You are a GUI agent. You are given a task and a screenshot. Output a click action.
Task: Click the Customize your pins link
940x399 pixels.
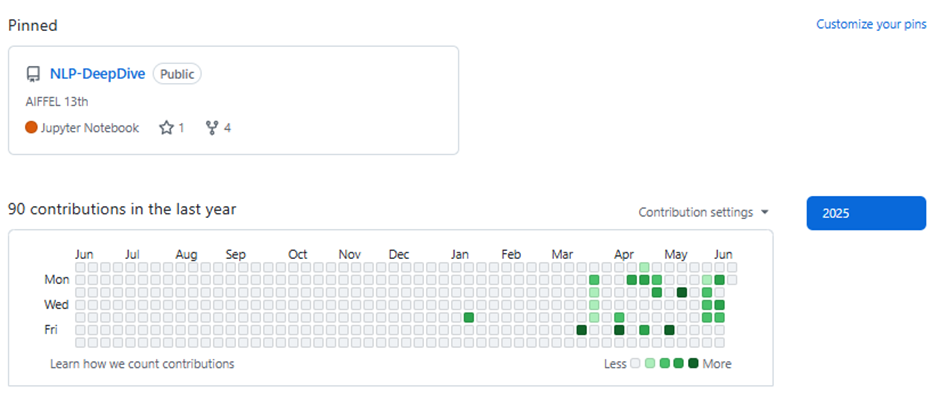(872, 25)
